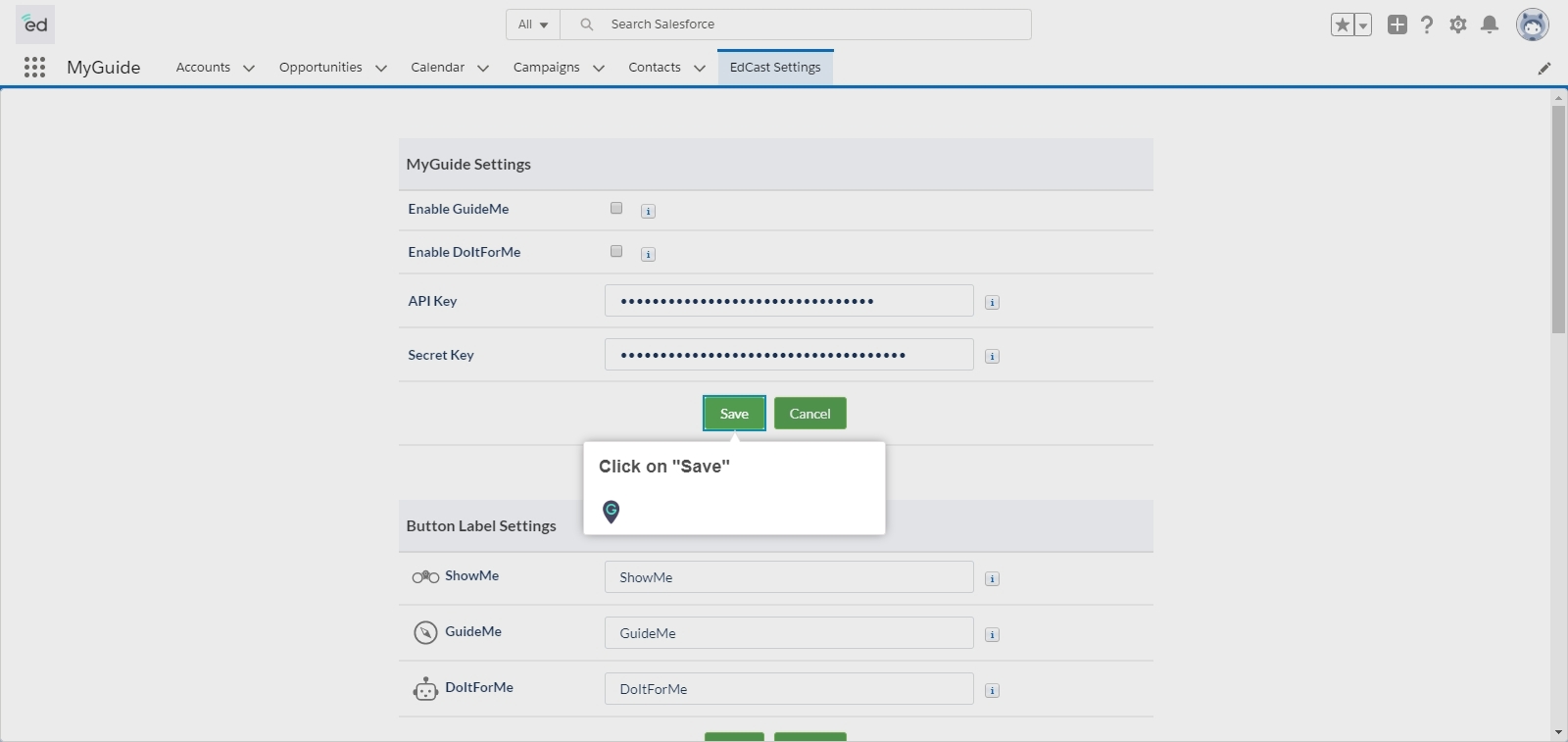Click the GuideMe label input field

tap(789, 633)
